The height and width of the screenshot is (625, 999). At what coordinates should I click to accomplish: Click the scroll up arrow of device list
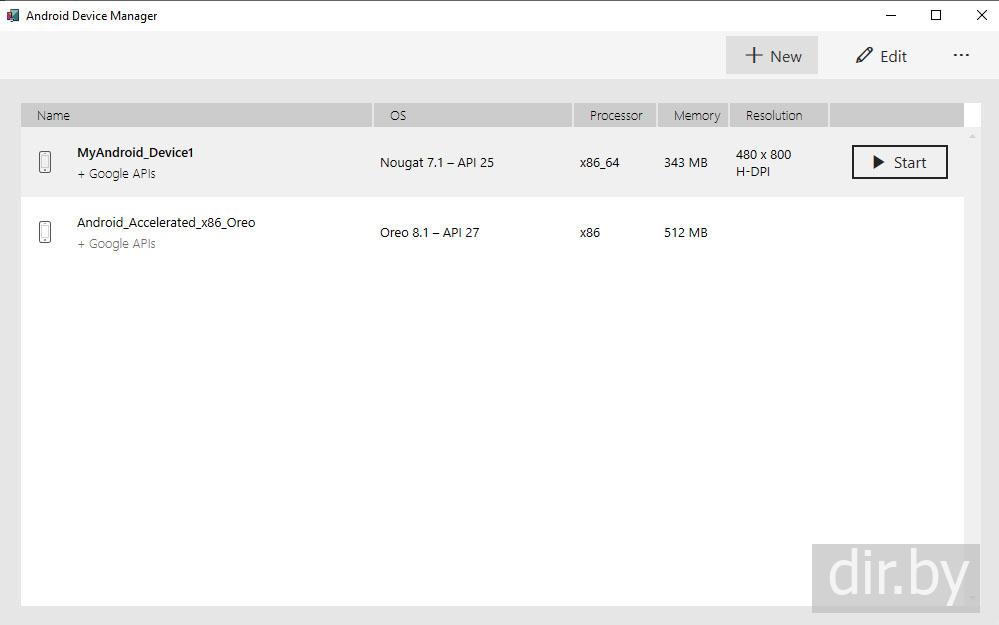972,136
